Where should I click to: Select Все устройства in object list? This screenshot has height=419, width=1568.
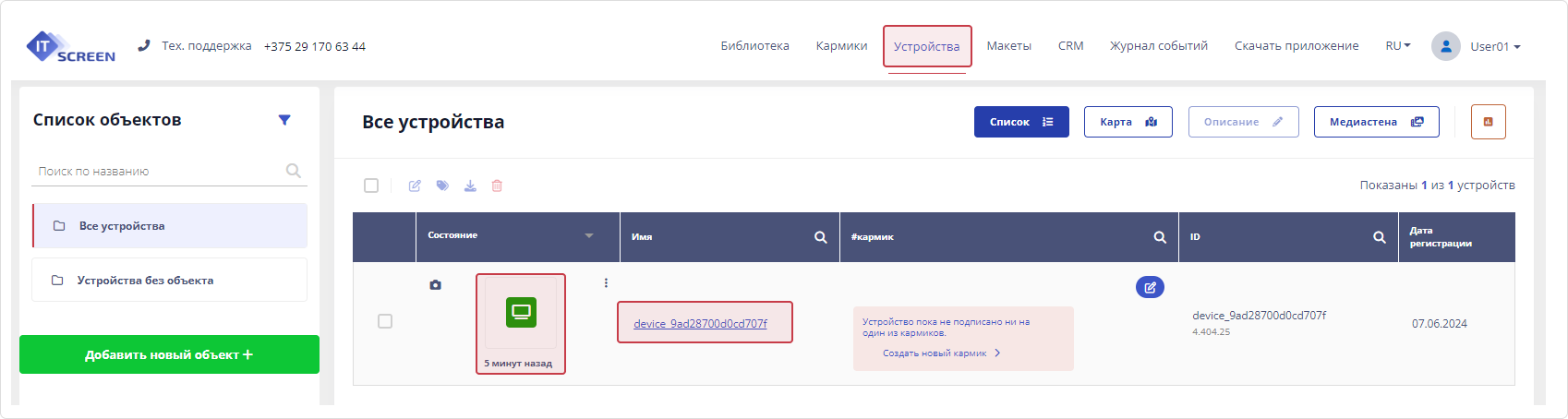coord(170,226)
